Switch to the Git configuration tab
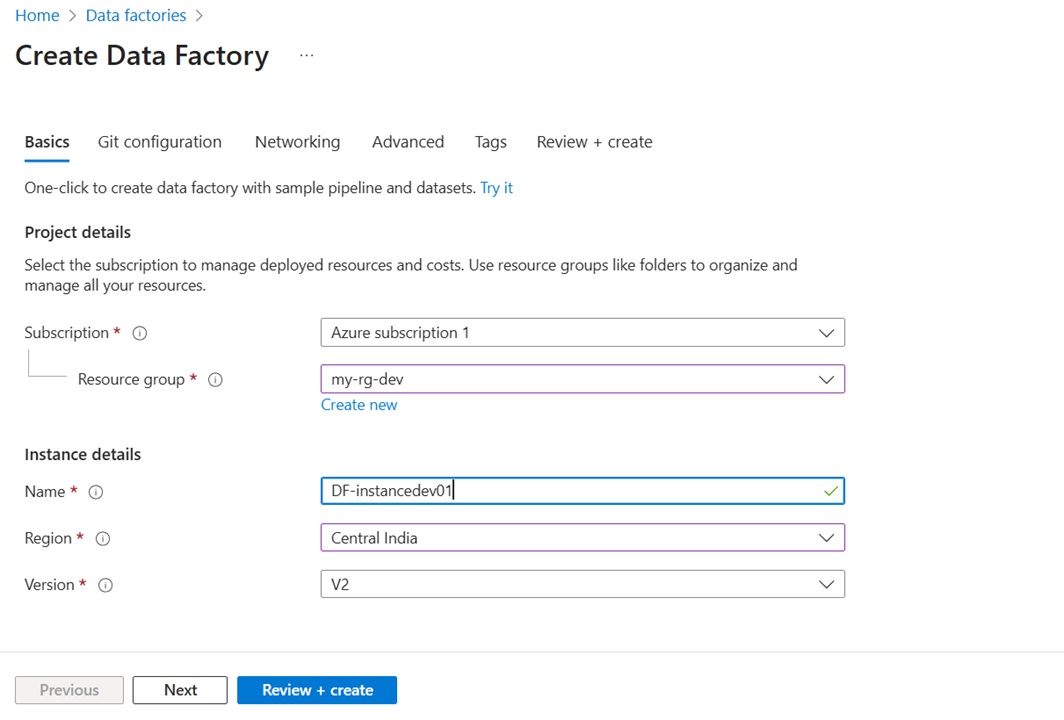 point(159,142)
